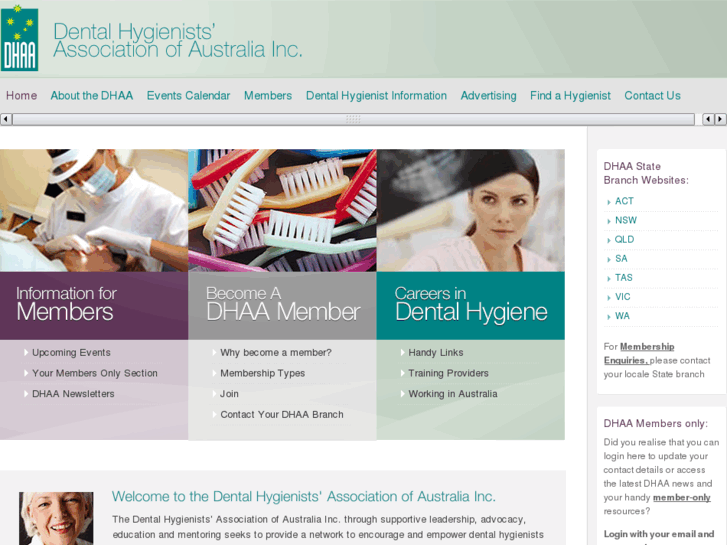Click the DHAA logo icon

(19, 38)
